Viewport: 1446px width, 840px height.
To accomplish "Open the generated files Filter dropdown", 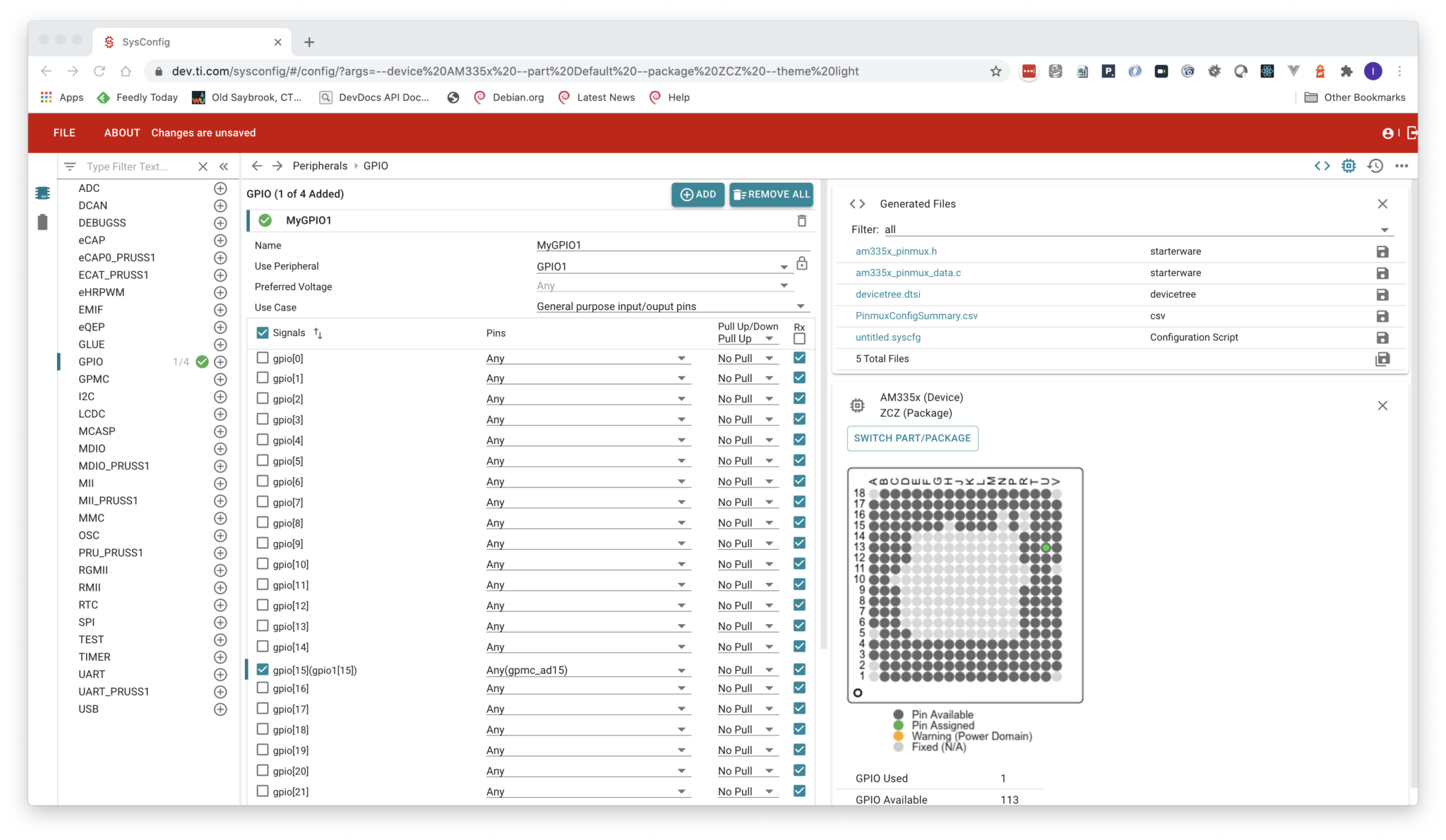I will tap(1384, 229).
